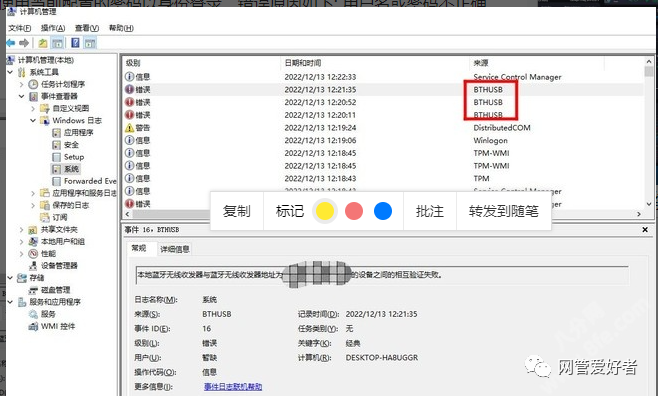Select the 12:22:33 Service Control Manager row
658x396 pixels.
pos(383,77)
